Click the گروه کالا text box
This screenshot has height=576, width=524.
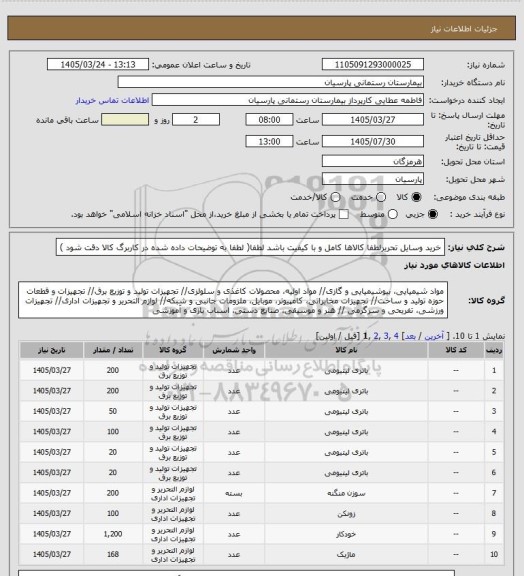[x=233, y=300]
